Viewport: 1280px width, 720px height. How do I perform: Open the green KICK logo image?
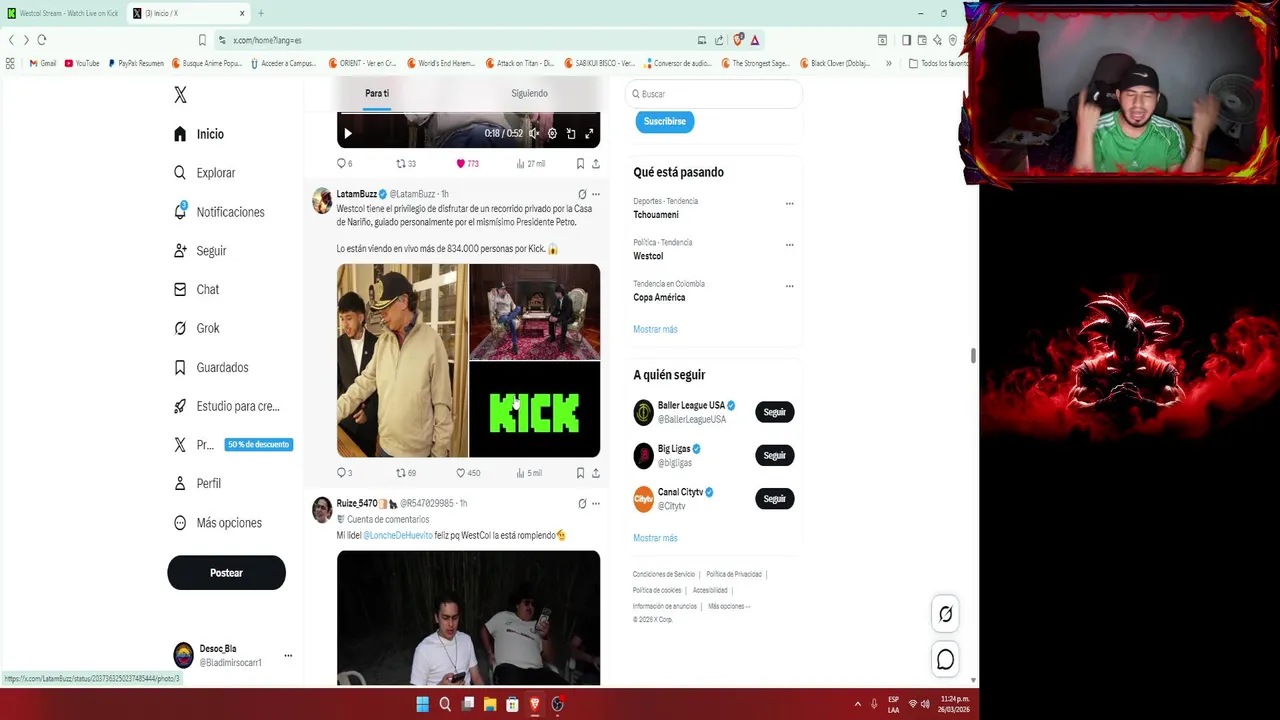point(535,410)
